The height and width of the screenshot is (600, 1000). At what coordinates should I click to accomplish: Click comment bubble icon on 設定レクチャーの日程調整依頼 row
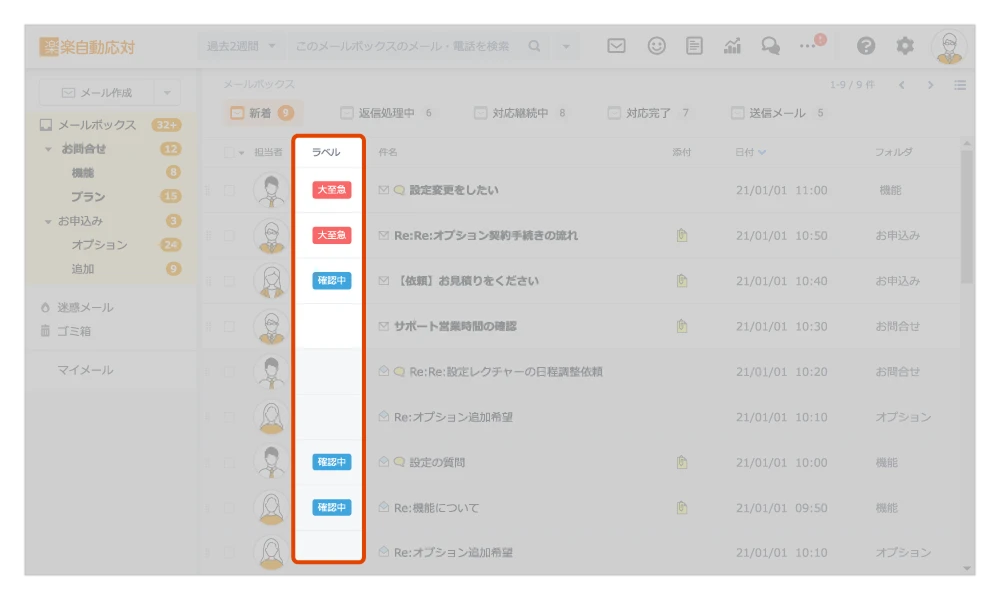399,372
